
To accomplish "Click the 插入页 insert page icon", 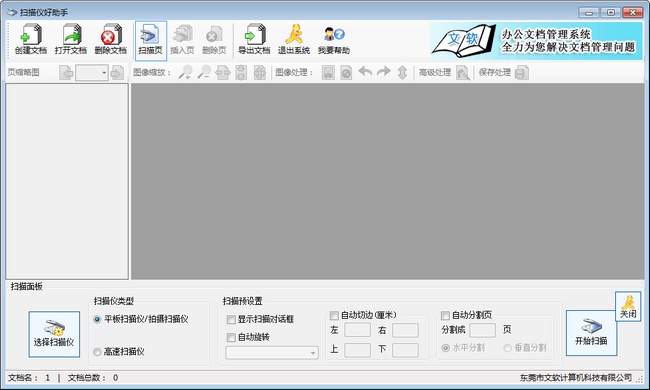I will click(x=182, y=40).
